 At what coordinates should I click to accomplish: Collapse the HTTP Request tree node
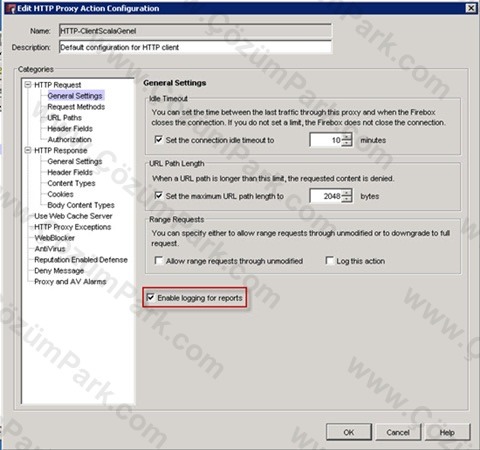click(x=28, y=85)
